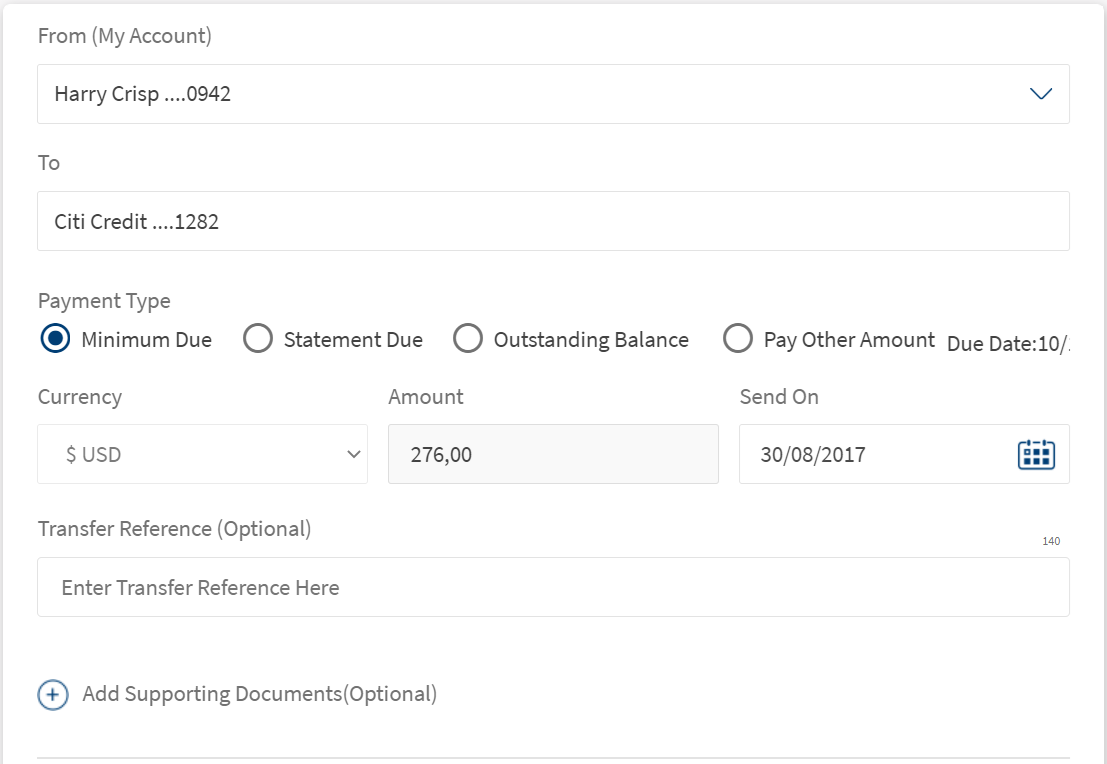
Task: Select Outstanding Balance payment option
Action: 468,340
